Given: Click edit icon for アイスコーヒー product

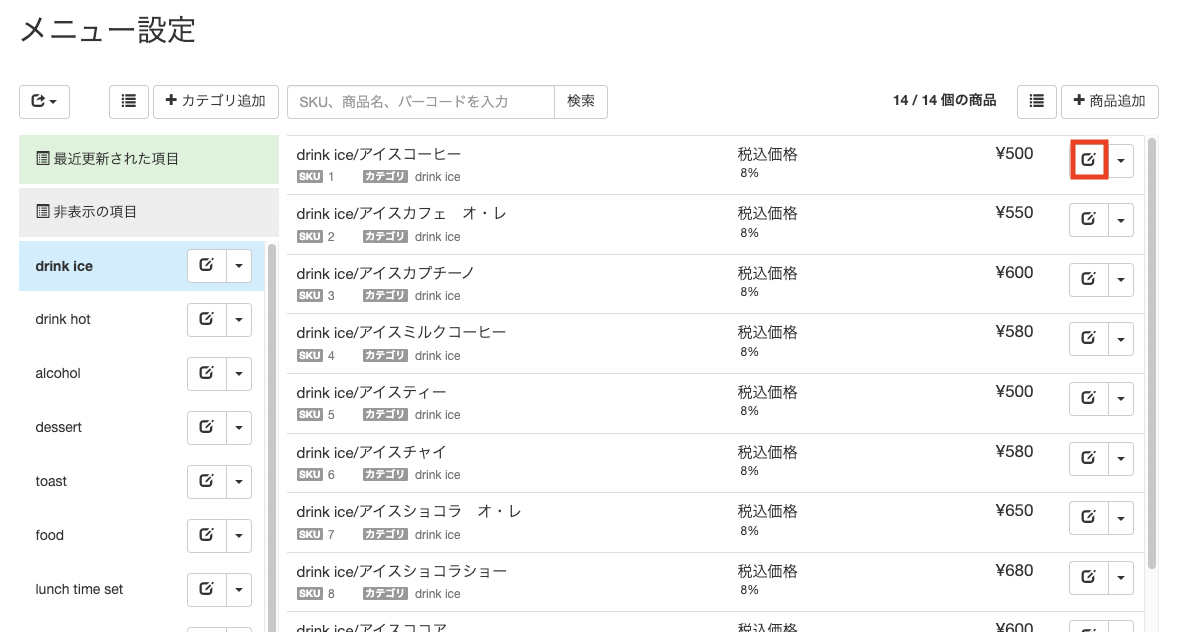Looking at the screenshot, I should pyautogui.click(x=1088, y=160).
